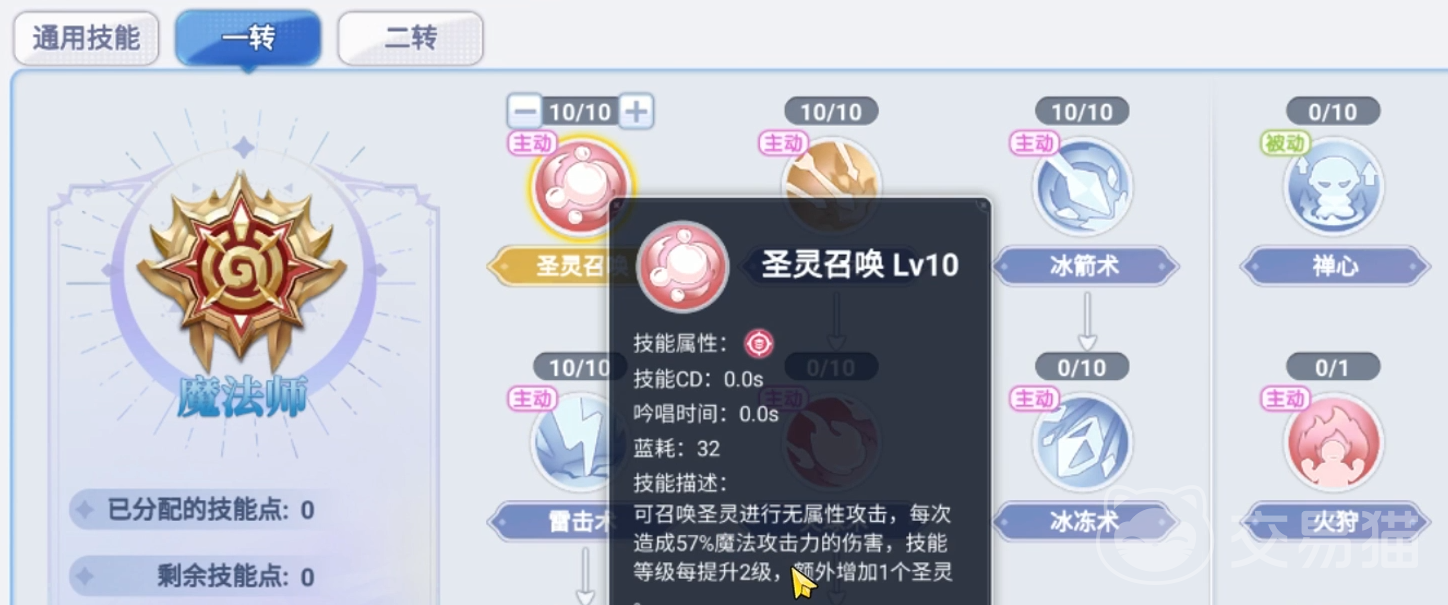This screenshot has height=605, width=1448.
Task: Click the 剩余技能点 counter
Action: pos(197,576)
